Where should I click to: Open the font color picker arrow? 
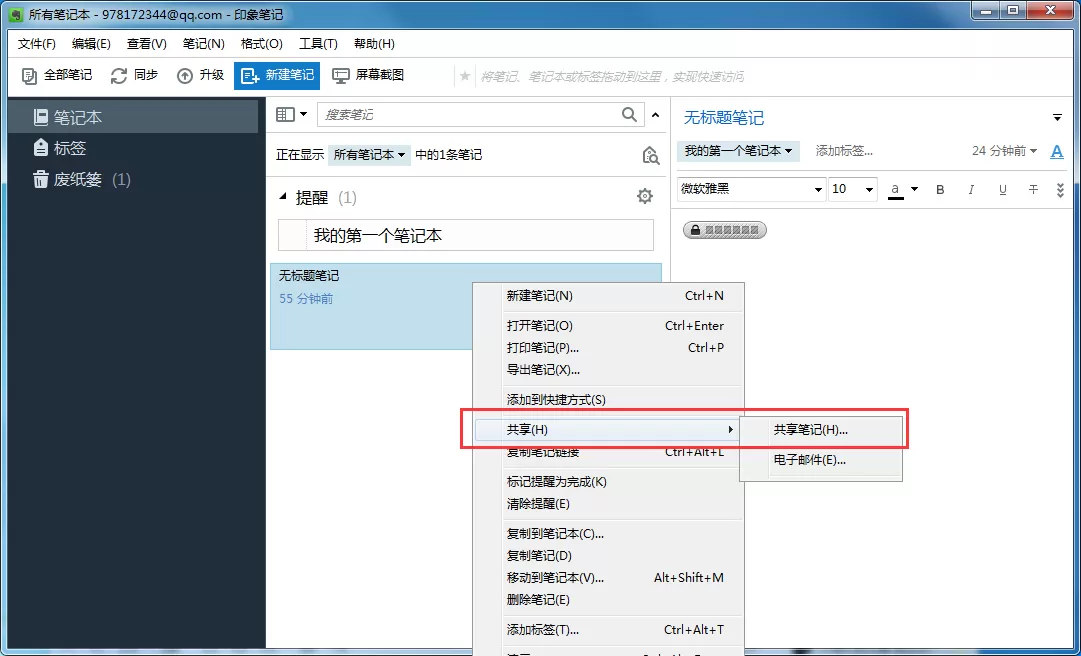(x=915, y=189)
